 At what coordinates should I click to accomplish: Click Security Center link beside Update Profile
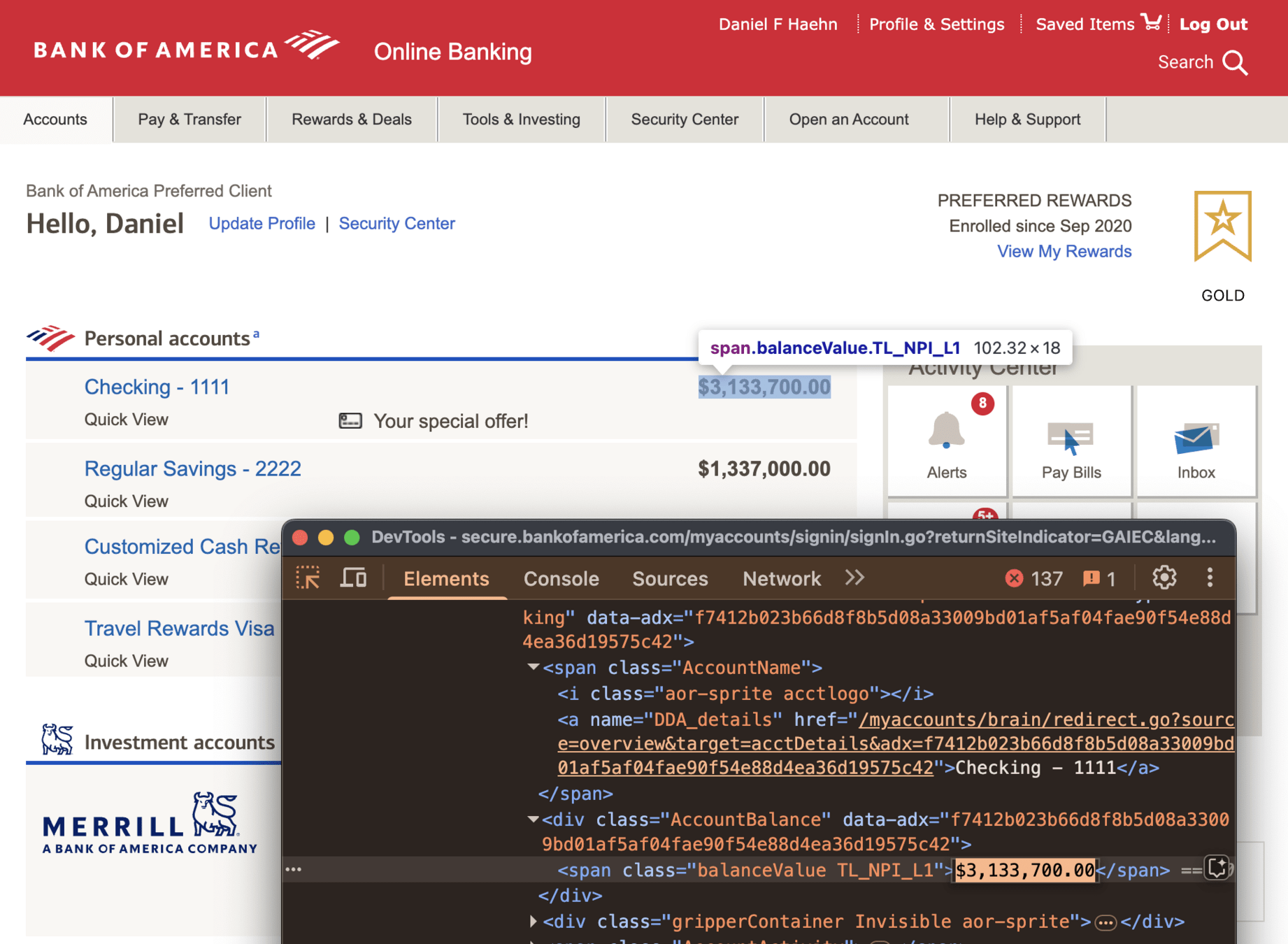point(396,224)
